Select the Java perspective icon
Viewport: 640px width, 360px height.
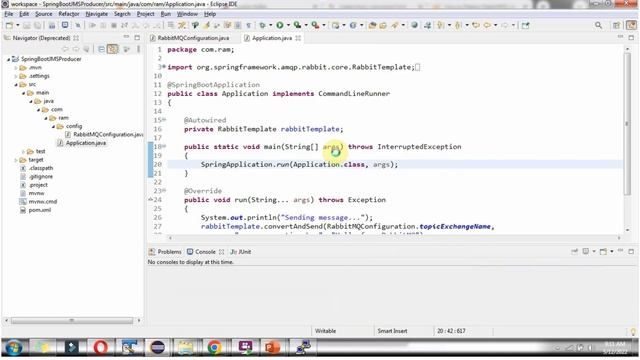tap(631, 25)
